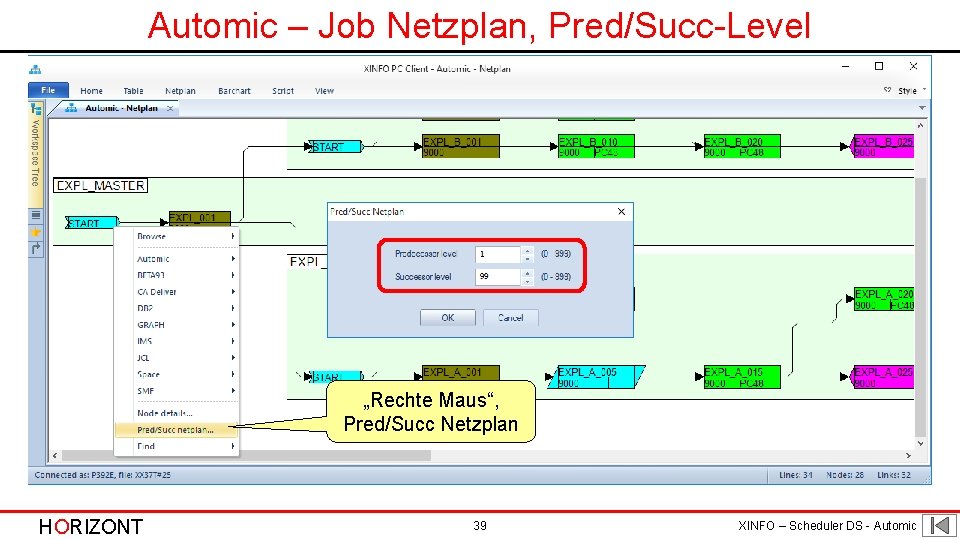Click the Predecessor level input field
This screenshot has height=540, width=960.
click(498, 254)
